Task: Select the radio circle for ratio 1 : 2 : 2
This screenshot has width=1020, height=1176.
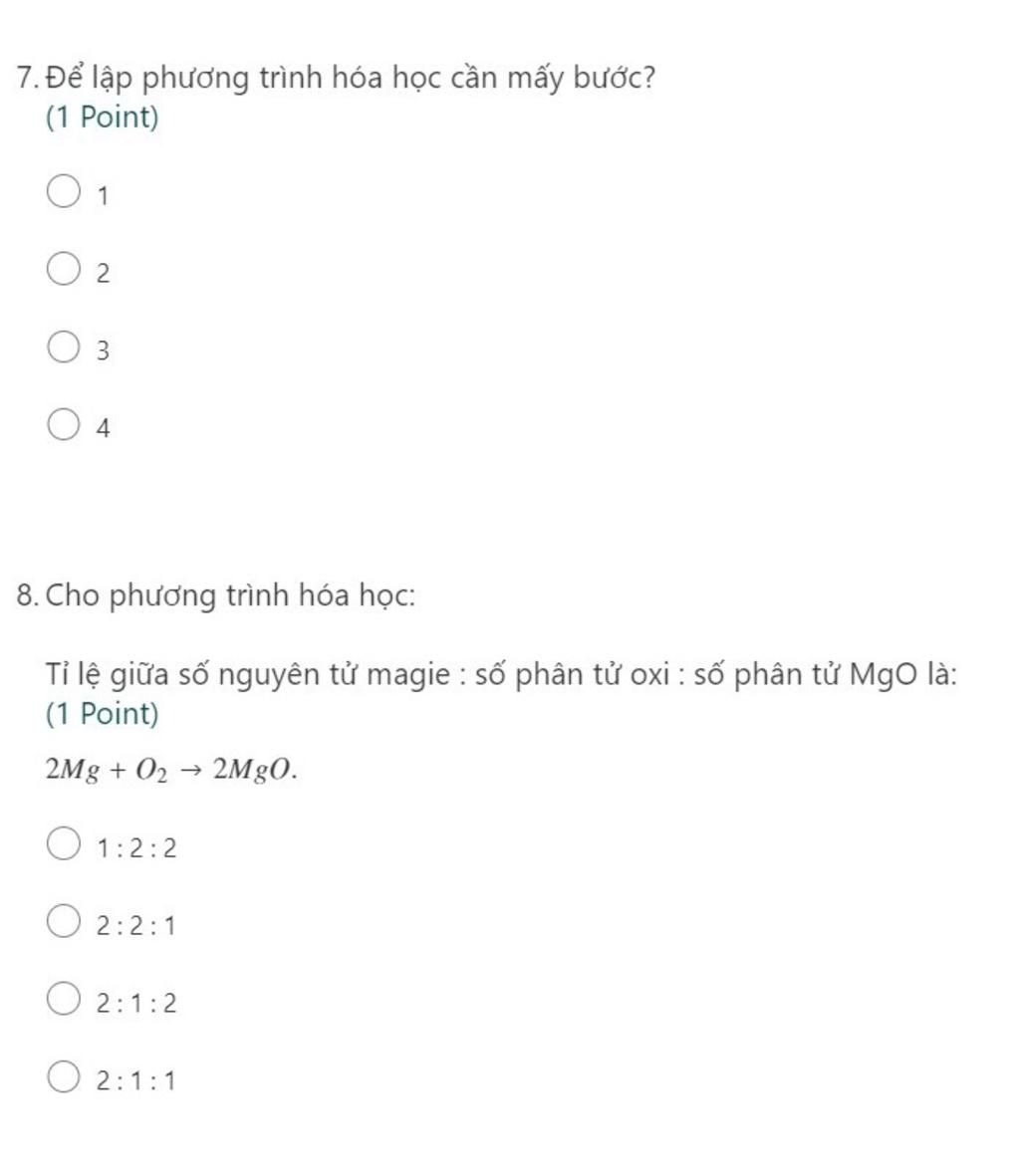Action: [63, 843]
